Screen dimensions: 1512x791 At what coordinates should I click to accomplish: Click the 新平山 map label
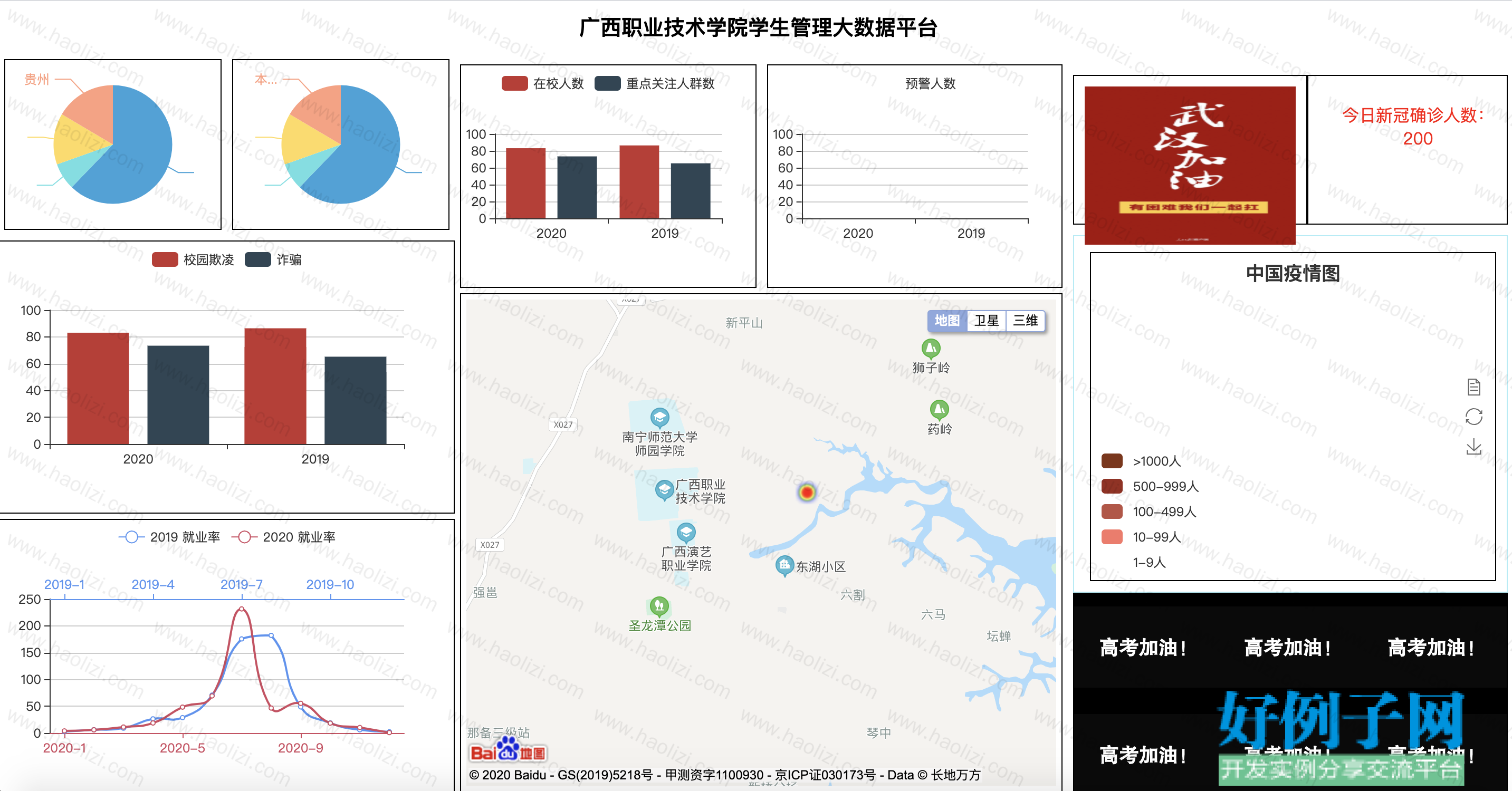(744, 323)
